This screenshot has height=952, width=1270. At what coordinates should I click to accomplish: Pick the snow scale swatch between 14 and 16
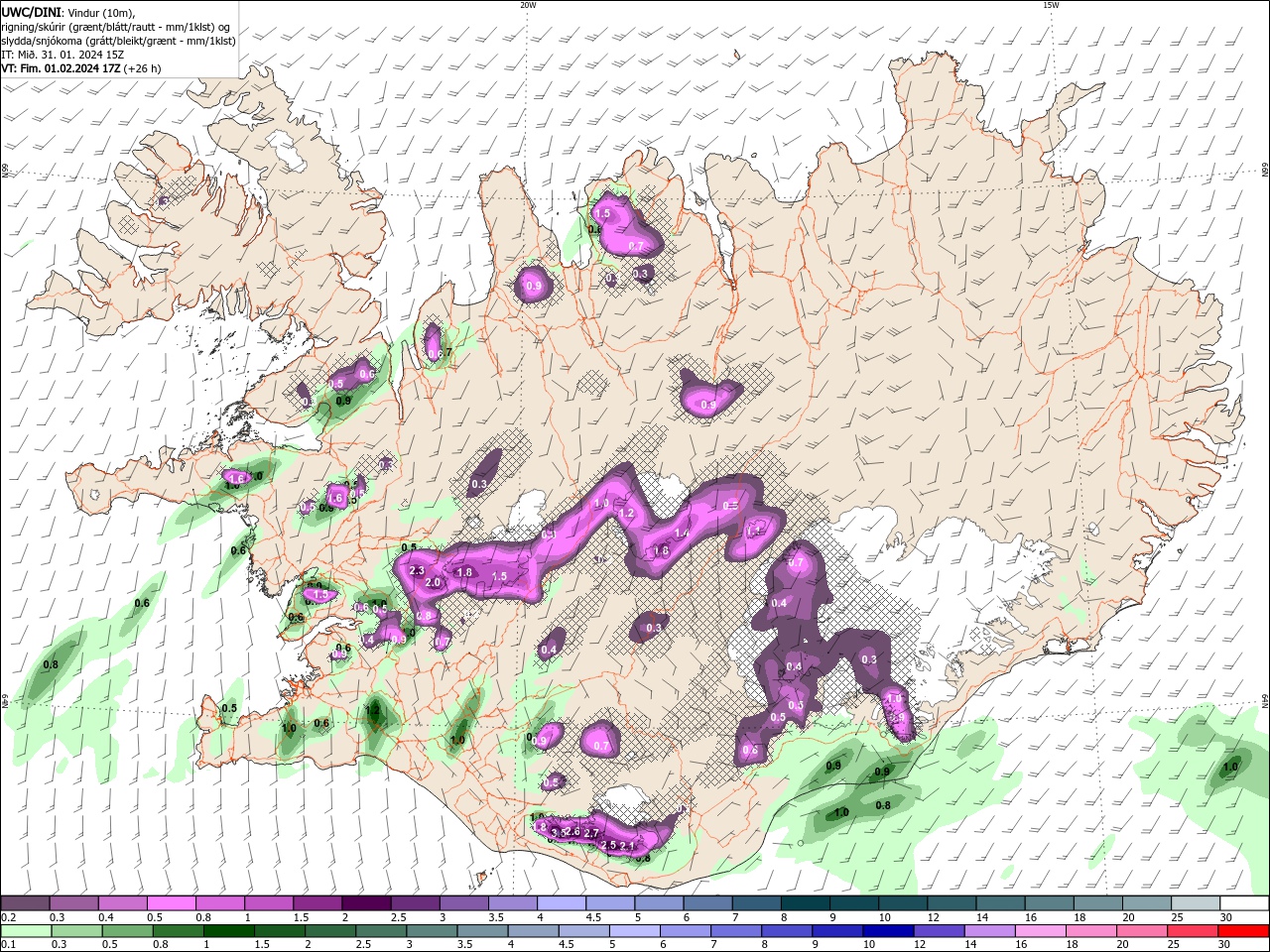pyautogui.click(x=1000, y=903)
